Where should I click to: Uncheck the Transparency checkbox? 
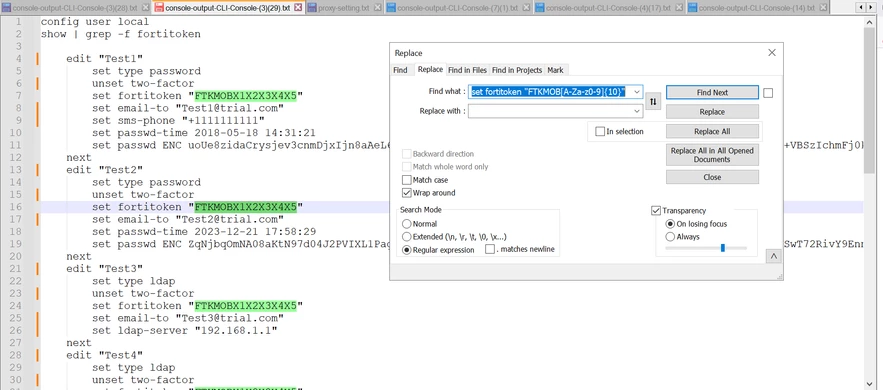tap(655, 210)
